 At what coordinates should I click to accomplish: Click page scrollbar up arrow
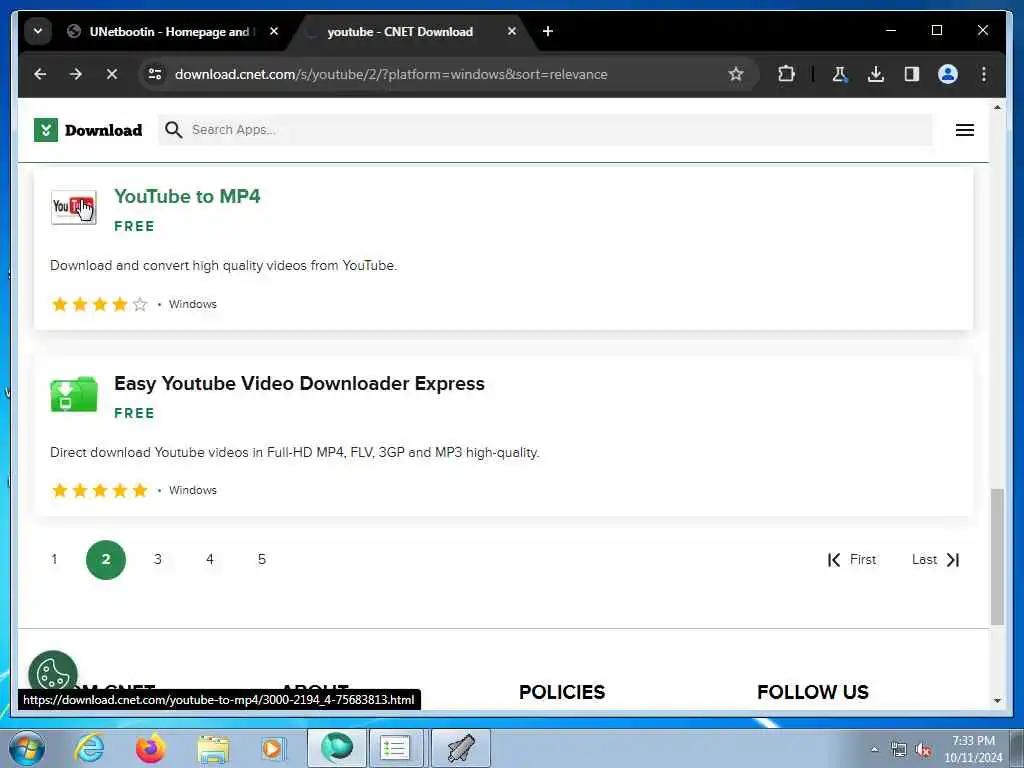[997, 106]
